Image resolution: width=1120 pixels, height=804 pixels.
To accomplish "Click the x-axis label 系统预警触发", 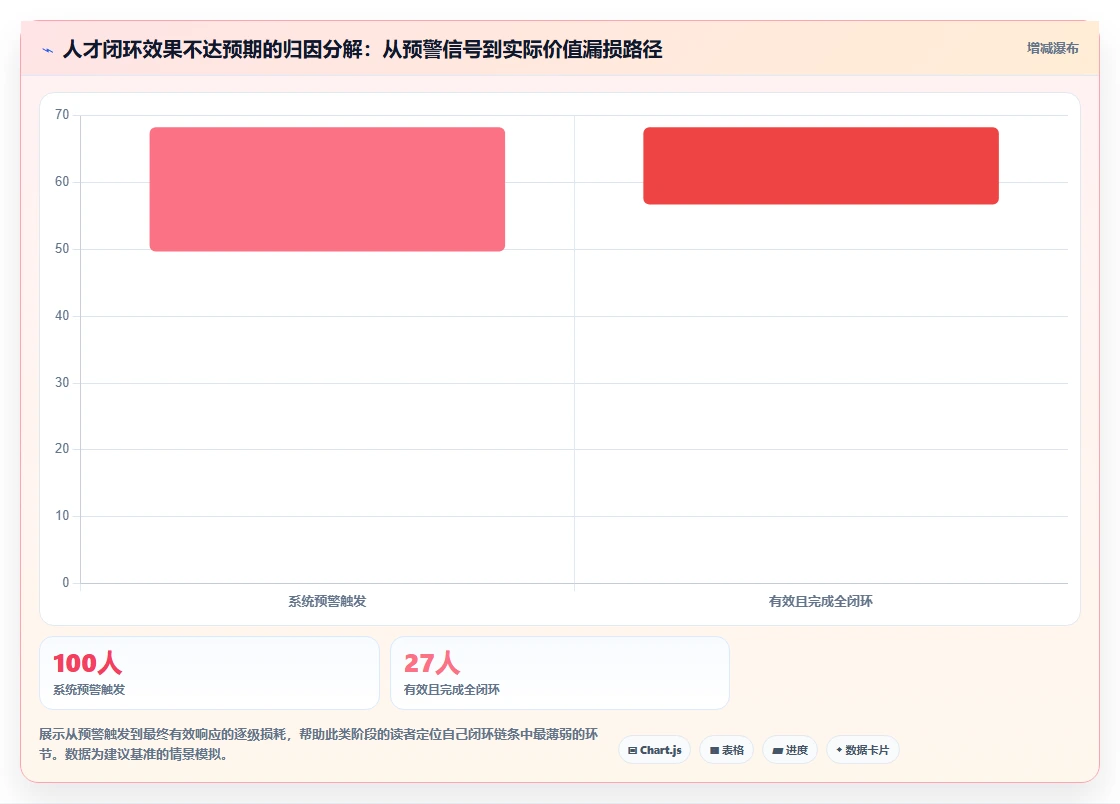I will pos(327,601).
